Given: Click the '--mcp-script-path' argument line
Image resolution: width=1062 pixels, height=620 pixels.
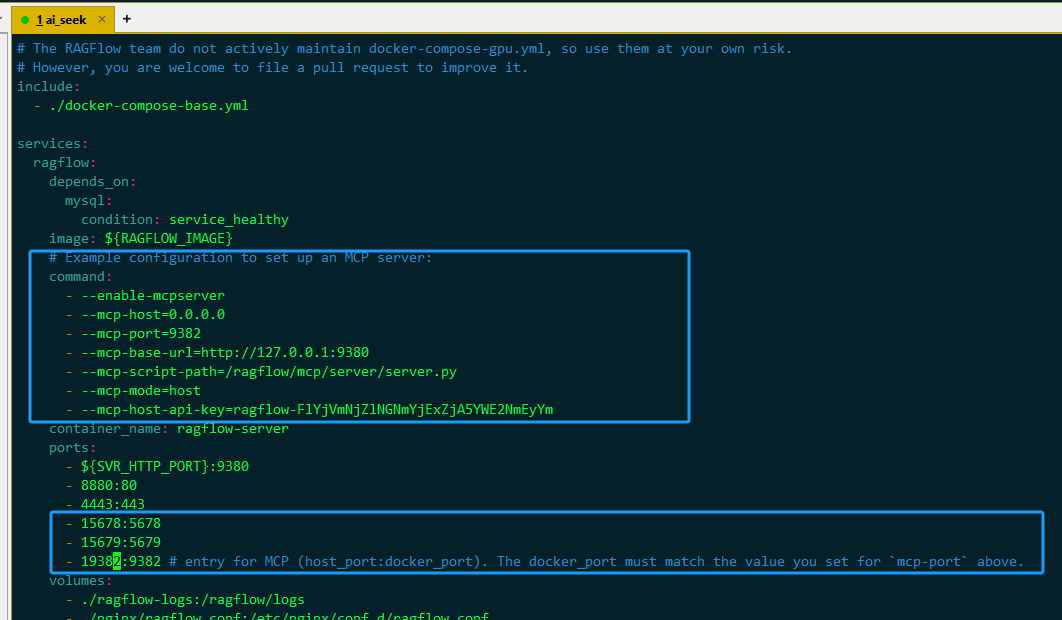Looking at the screenshot, I should [x=269, y=371].
